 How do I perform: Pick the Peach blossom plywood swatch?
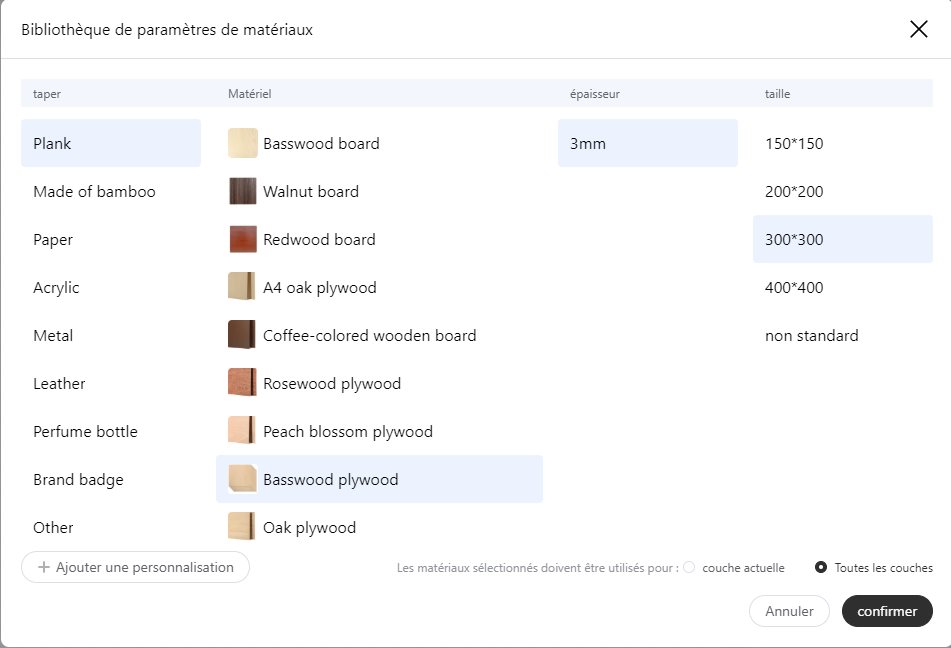point(242,431)
